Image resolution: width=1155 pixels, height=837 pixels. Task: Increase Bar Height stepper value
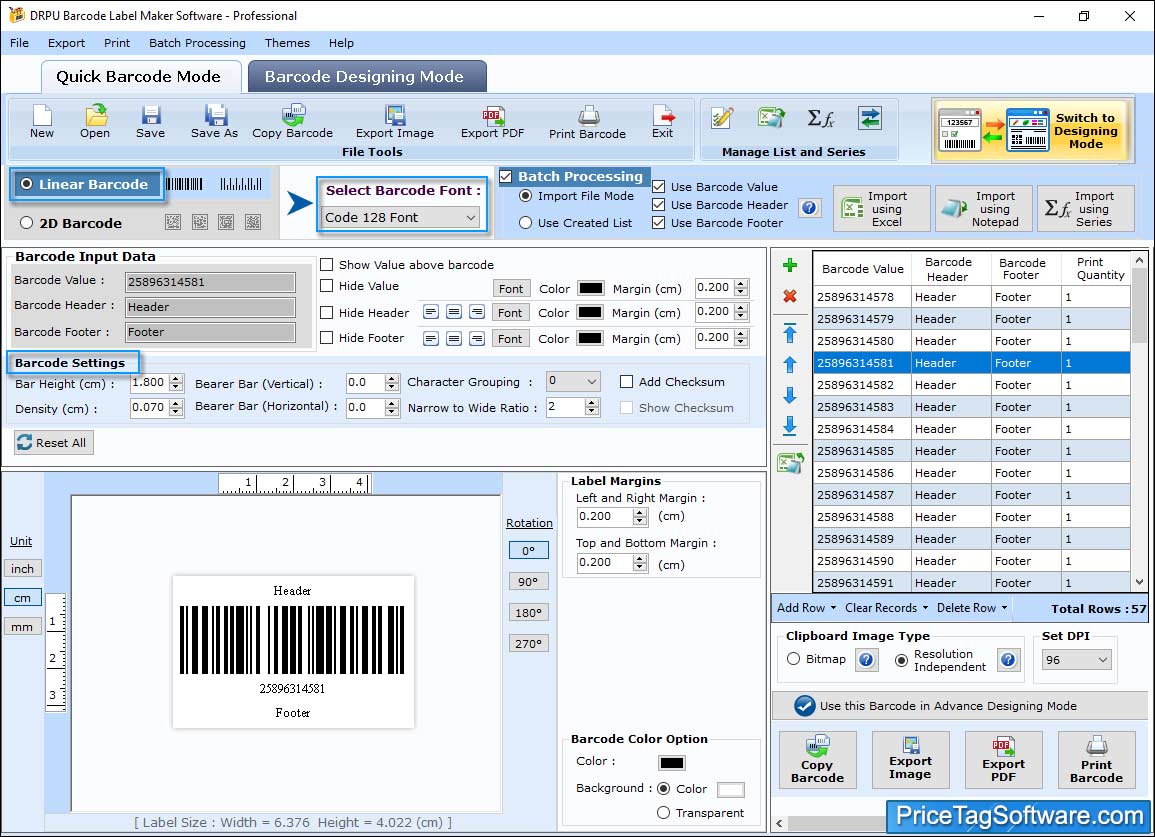(175, 379)
